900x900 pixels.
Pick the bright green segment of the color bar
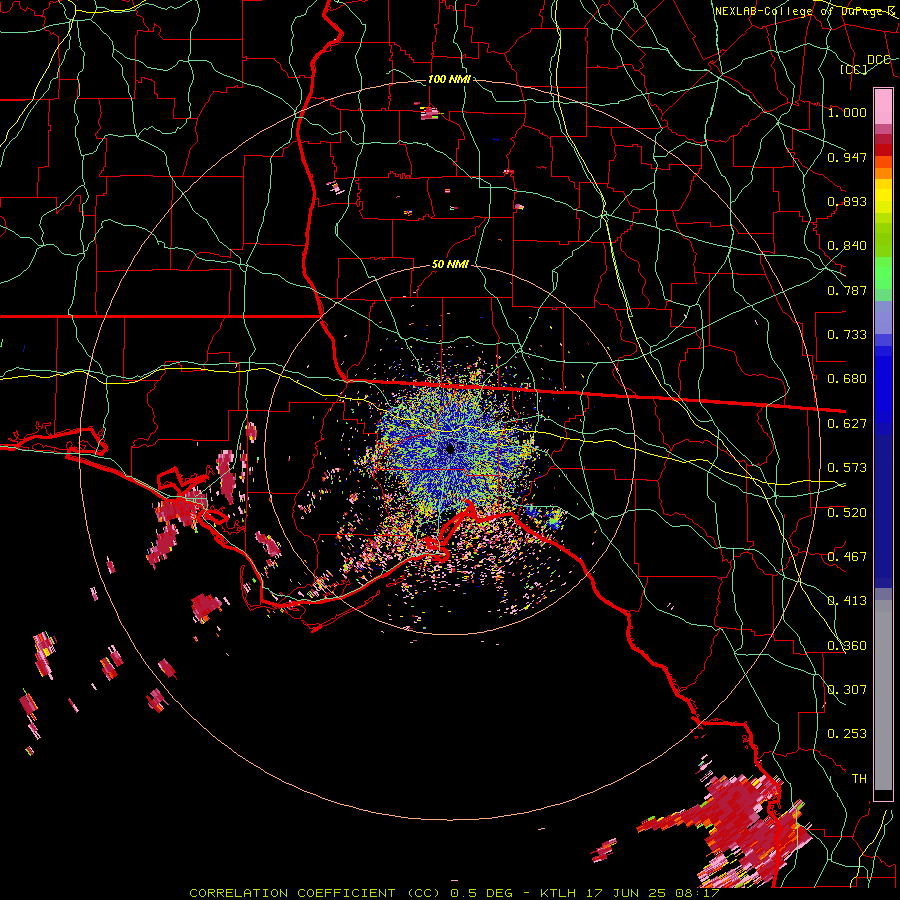click(x=883, y=273)
